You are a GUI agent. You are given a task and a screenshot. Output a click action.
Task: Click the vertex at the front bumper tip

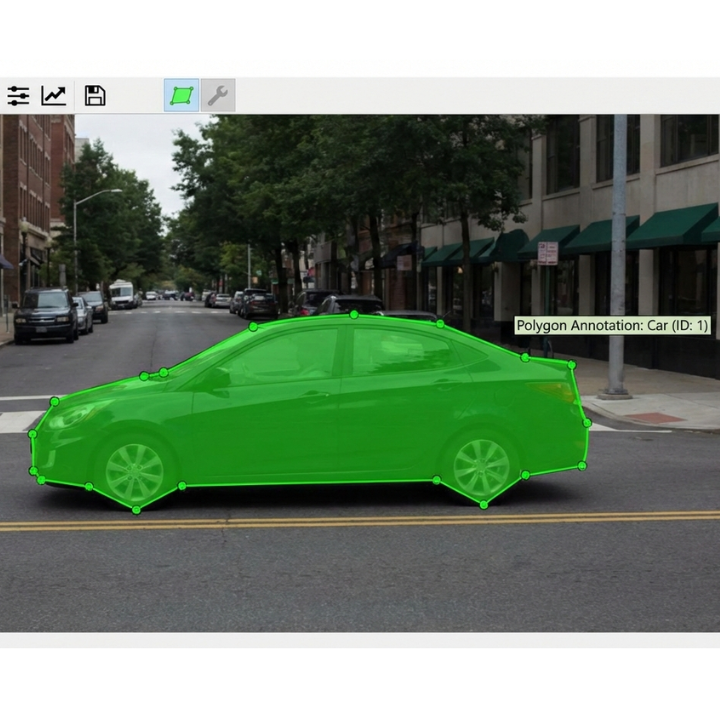click(33, 435)
